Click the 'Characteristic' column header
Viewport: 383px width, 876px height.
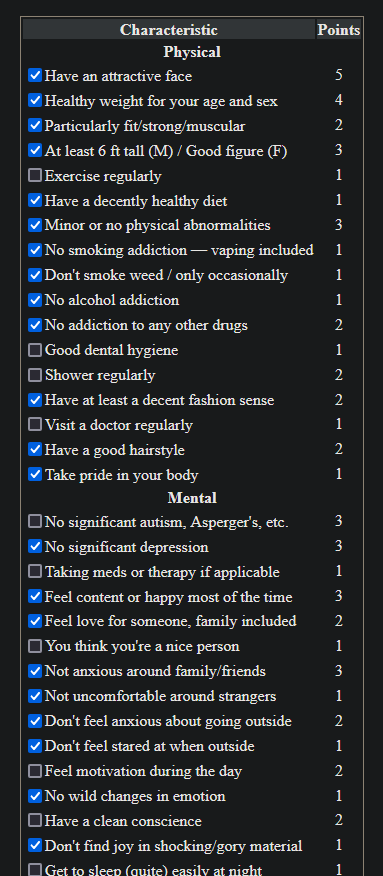pyautogui.click(x=169, y=30)
